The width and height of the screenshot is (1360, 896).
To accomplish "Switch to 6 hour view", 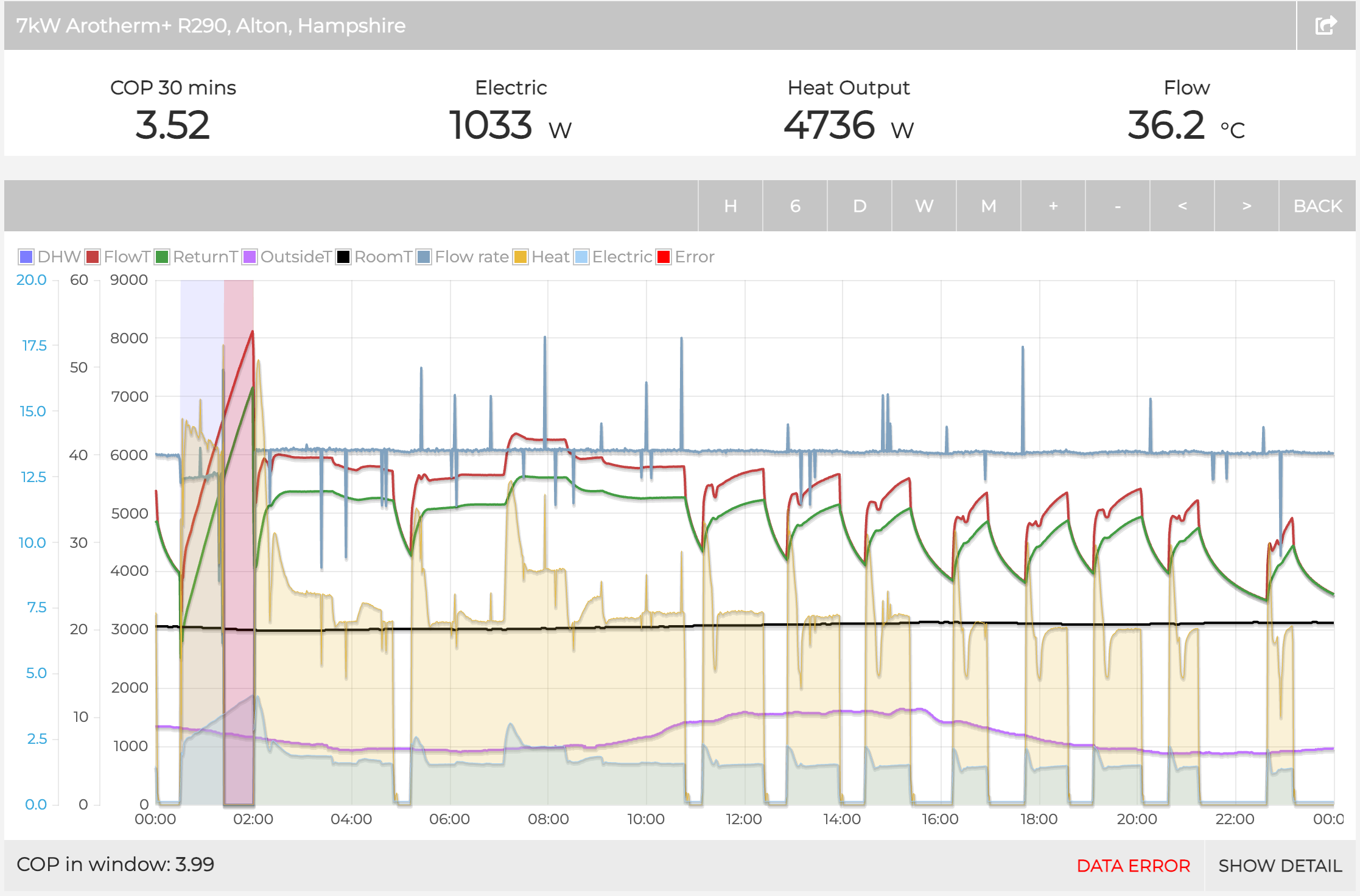I will 794,206.
